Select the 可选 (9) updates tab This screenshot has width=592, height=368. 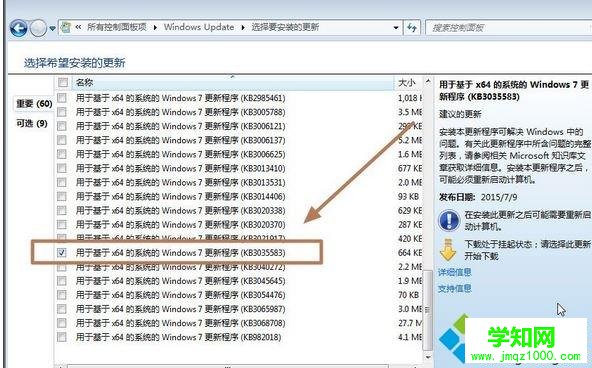coord(32,123)
